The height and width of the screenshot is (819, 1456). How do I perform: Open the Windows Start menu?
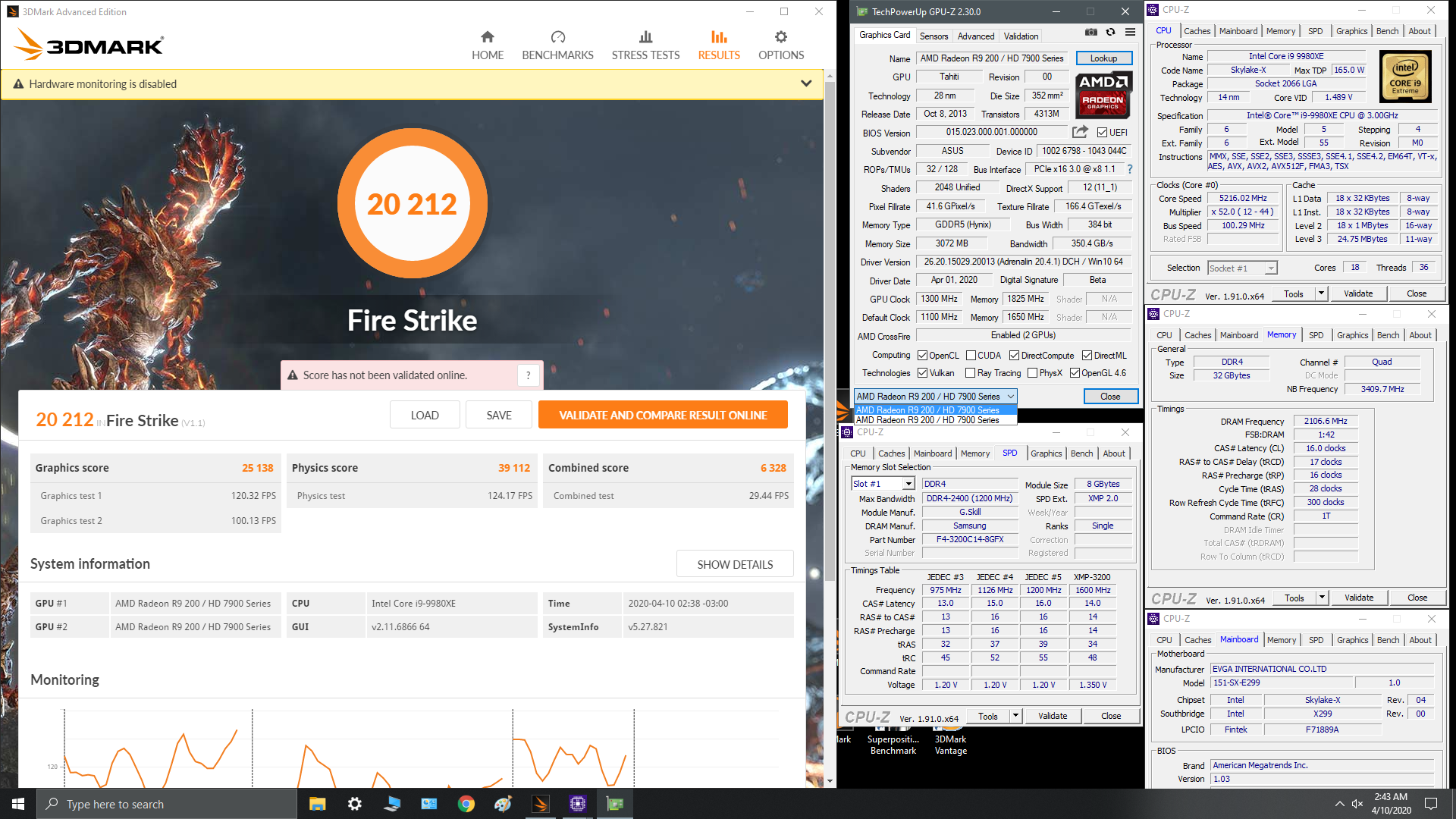pos(18,804)
